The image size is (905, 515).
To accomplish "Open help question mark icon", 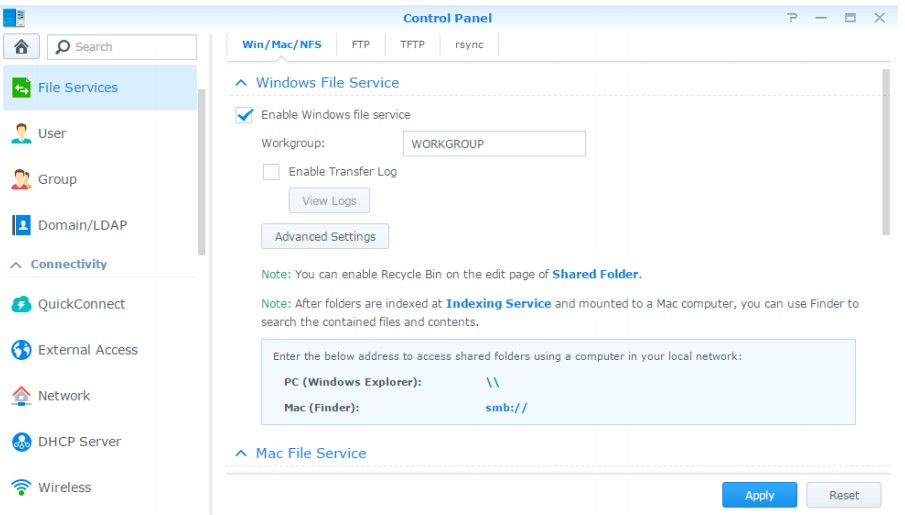I will pyautogui.click(x=792, y=18).
